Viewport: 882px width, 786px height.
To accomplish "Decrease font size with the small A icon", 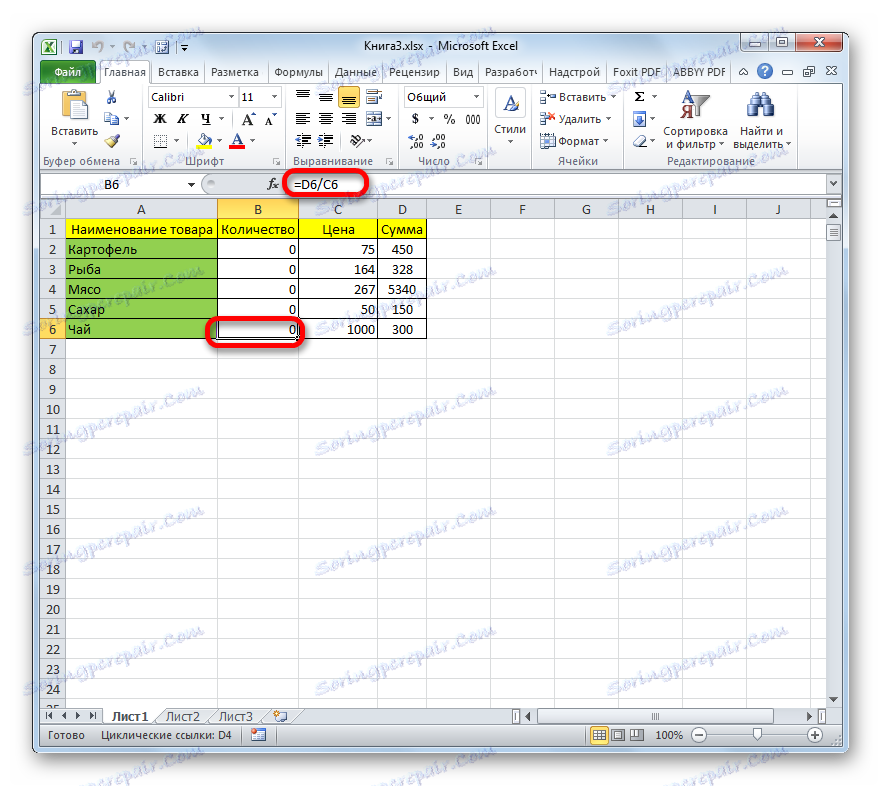I will tap(271, 119).
